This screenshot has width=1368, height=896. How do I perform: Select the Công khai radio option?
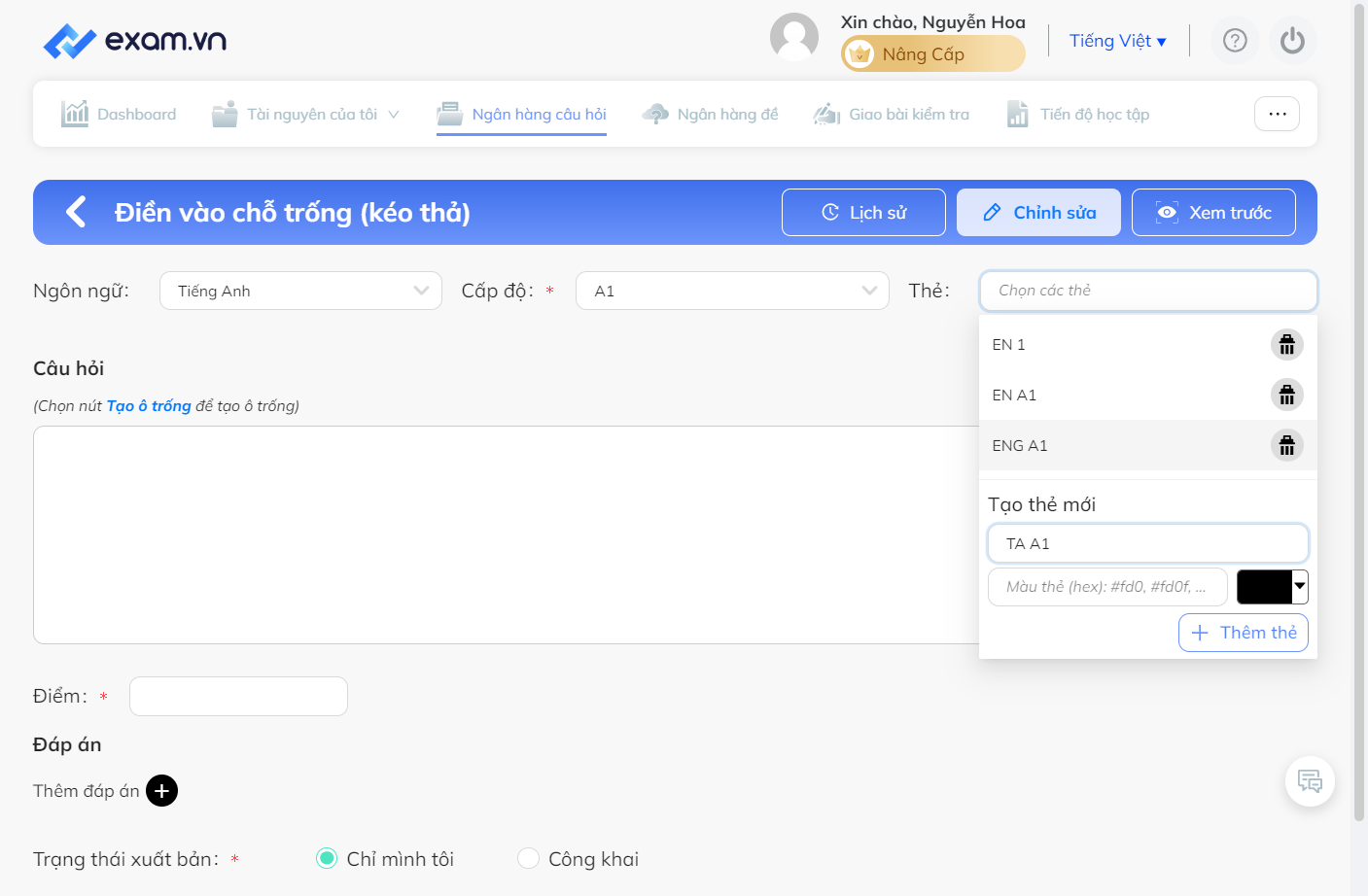528,858
